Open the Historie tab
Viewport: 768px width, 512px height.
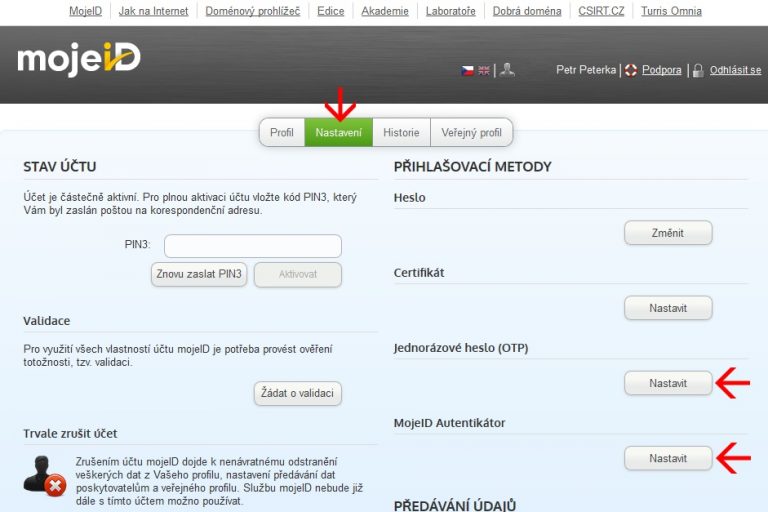[x=401, y=132]
